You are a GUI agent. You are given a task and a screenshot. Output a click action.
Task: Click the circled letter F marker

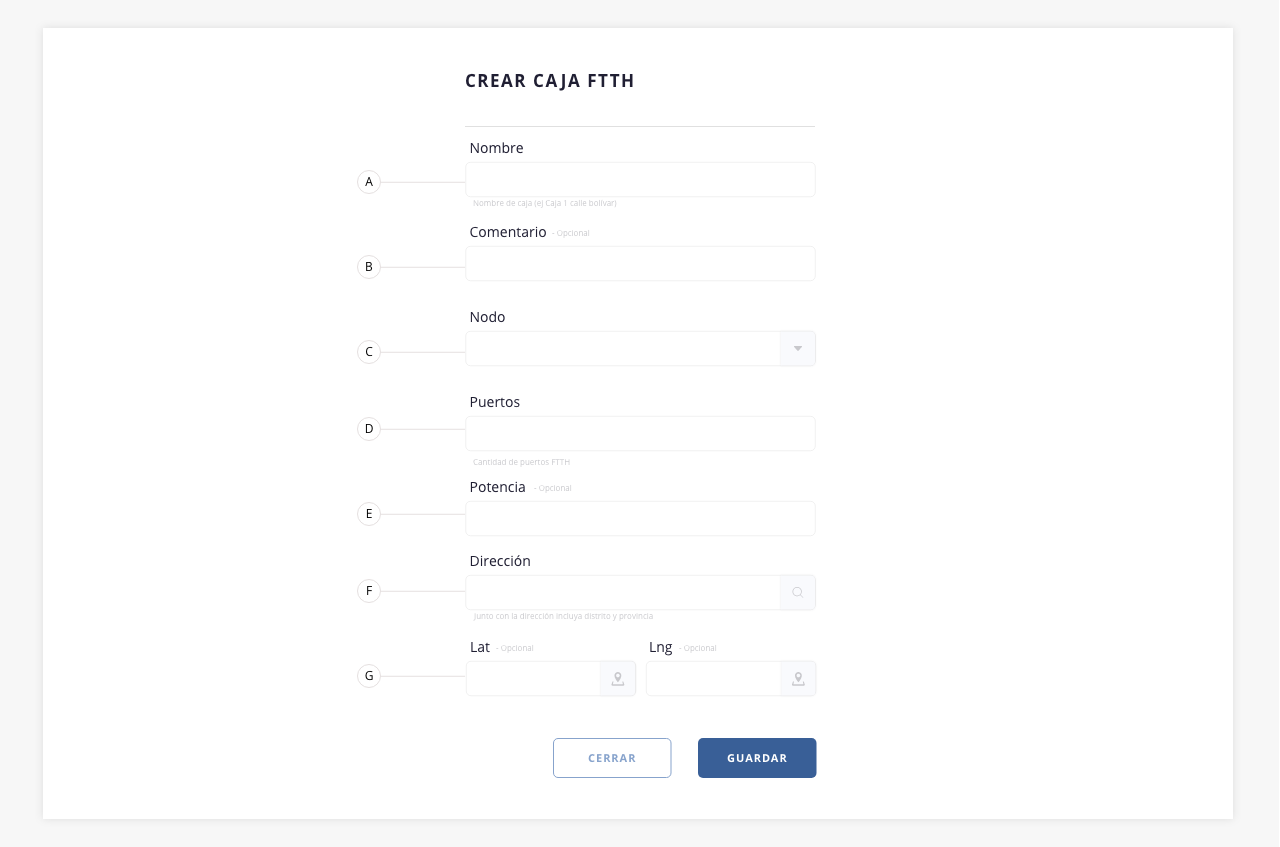pyautogui.click(x=369, y=591)
